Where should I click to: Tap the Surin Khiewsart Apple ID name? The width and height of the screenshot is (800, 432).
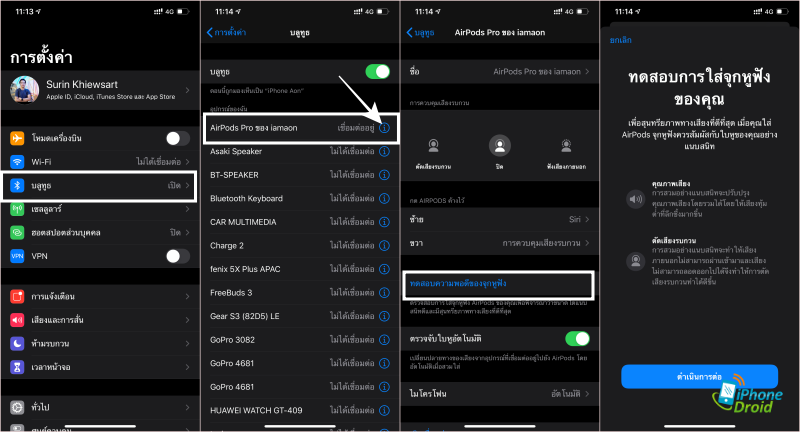82,85
